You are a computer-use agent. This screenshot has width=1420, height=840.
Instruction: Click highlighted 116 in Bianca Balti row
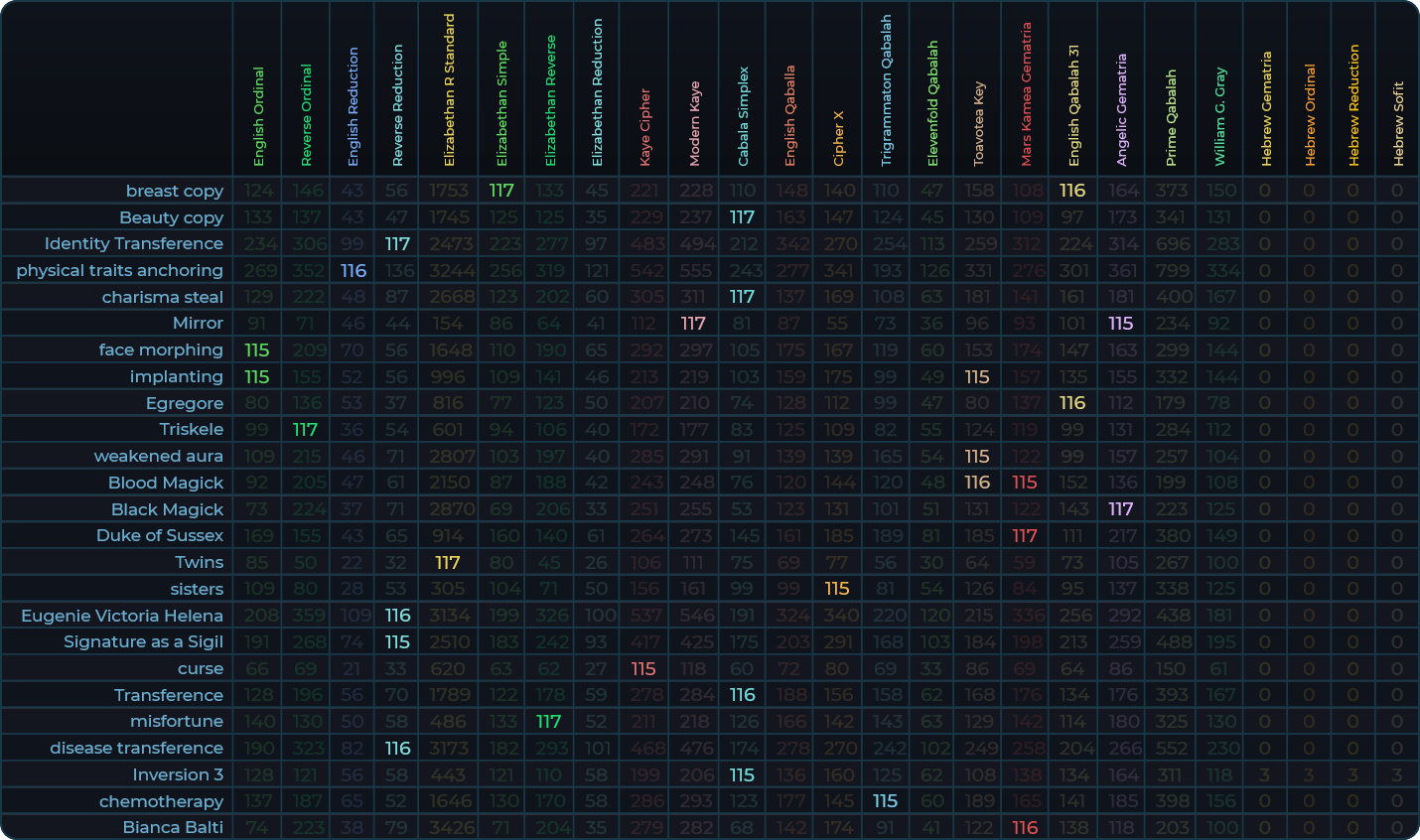[1025, 827]
